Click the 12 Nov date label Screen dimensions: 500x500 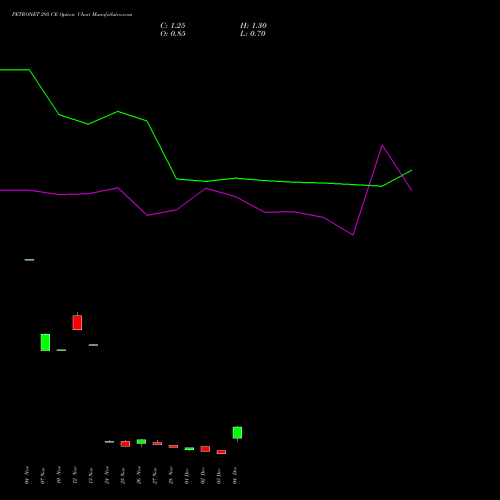click(75, 475)
